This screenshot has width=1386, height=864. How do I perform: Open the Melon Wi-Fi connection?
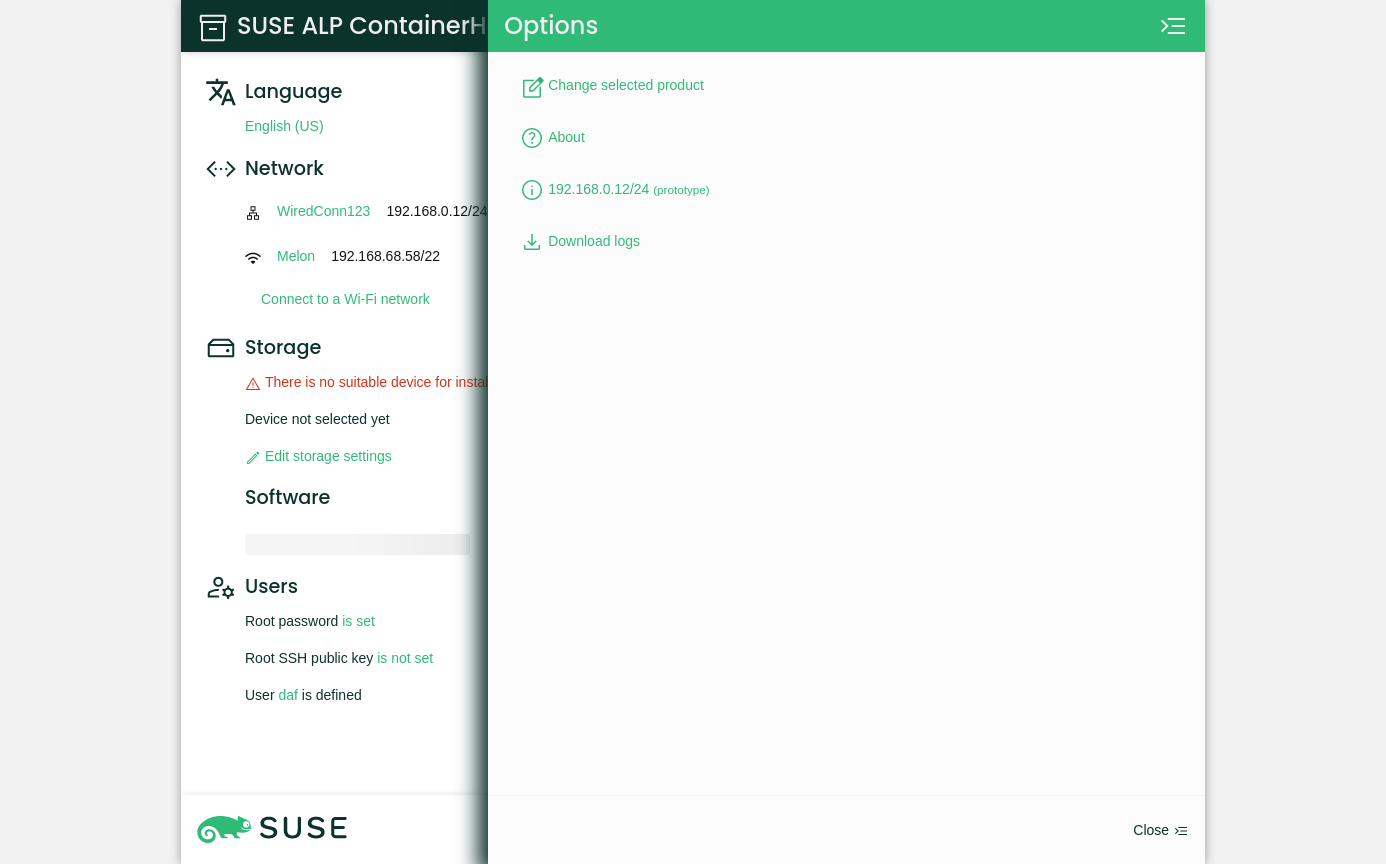coord(296,256)
